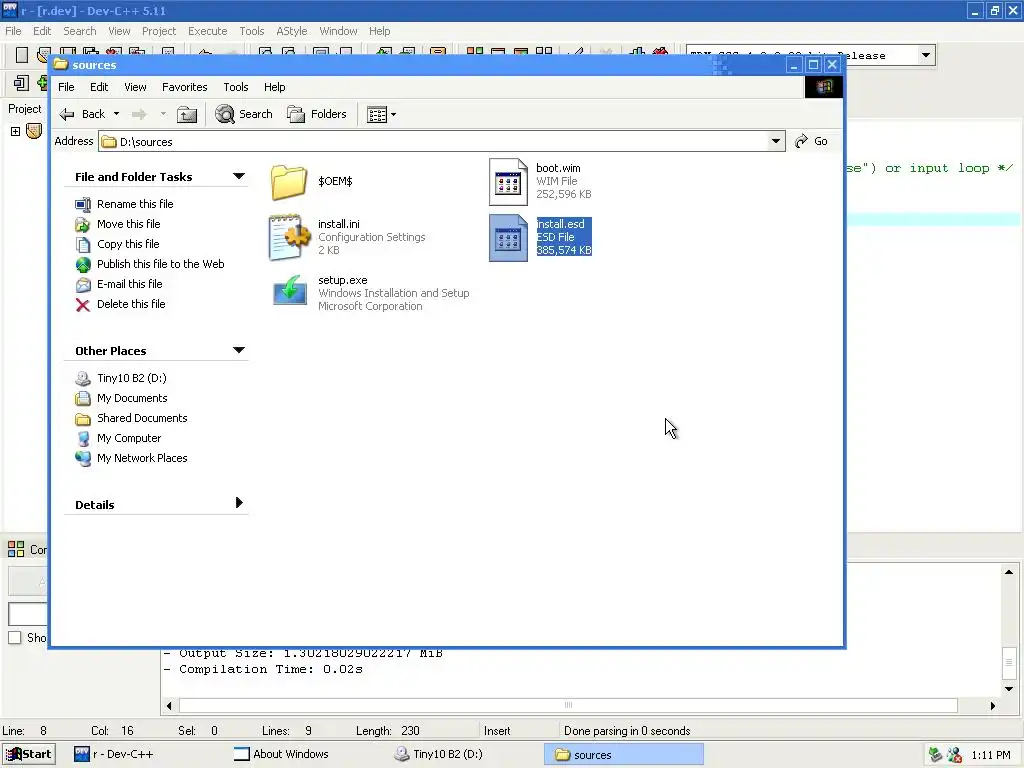
Task: Open the Favorites menu
Action: [x=184, y=87]
